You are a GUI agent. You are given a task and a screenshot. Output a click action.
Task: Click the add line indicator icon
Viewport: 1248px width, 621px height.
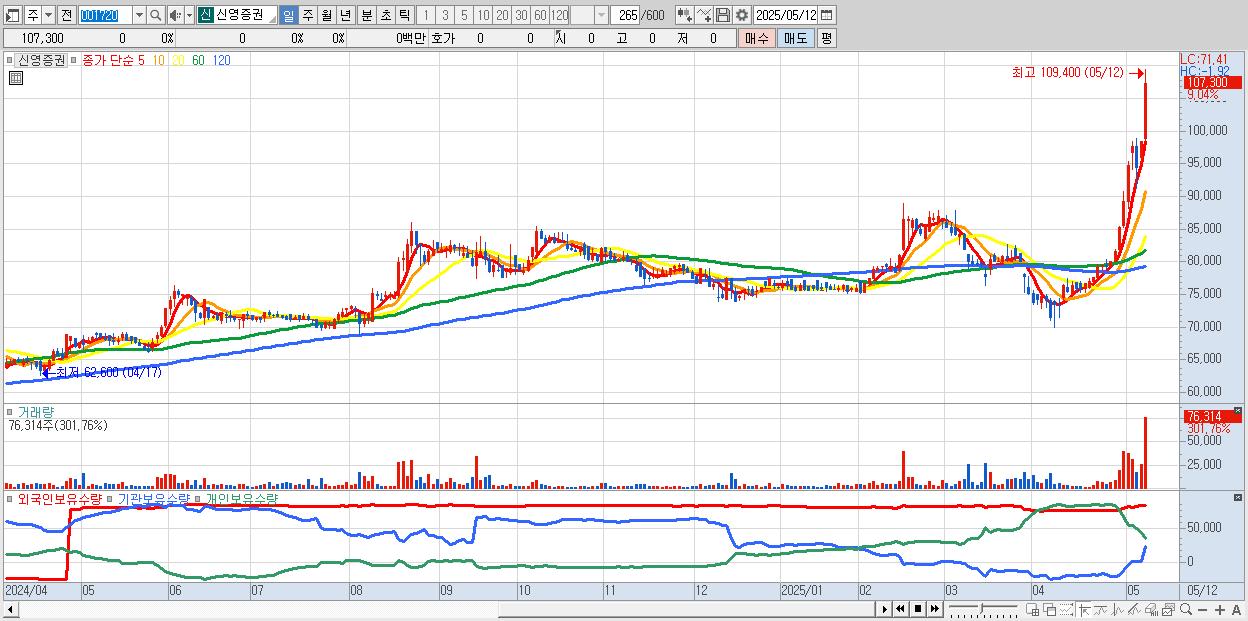(x=705, y=16)
